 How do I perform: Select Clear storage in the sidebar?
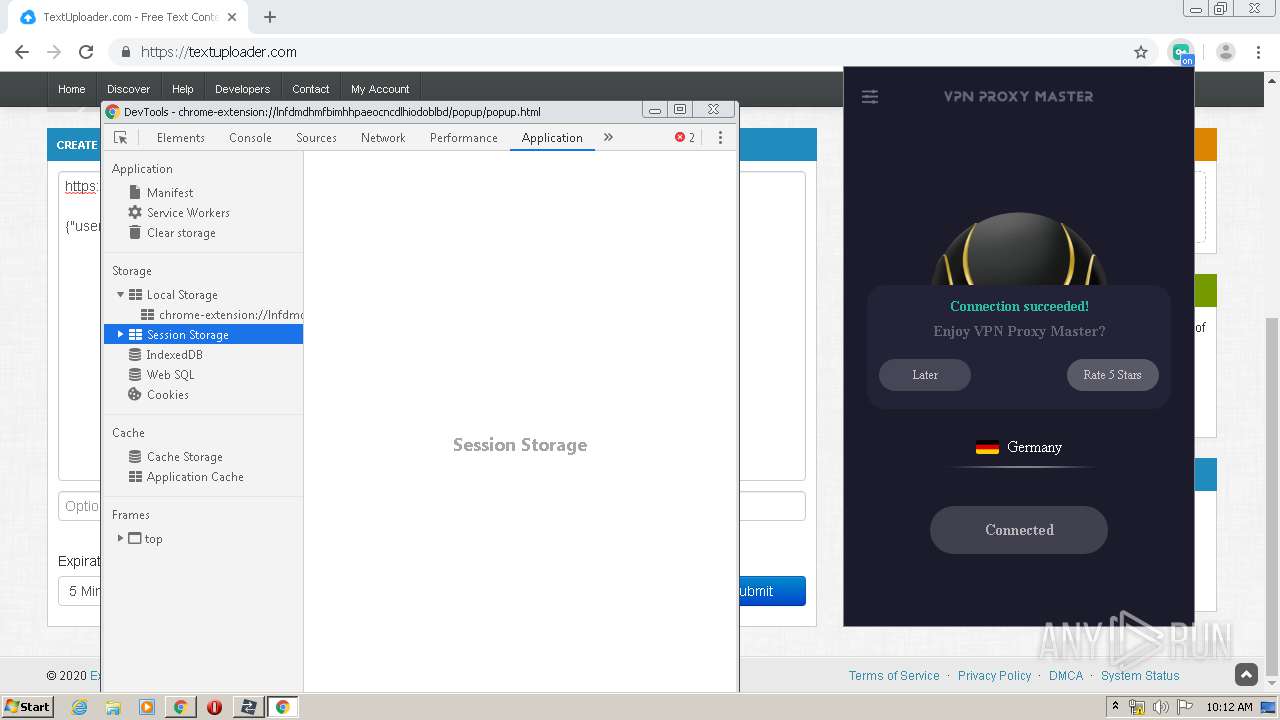pyautogui.click(x=181, y=233)
